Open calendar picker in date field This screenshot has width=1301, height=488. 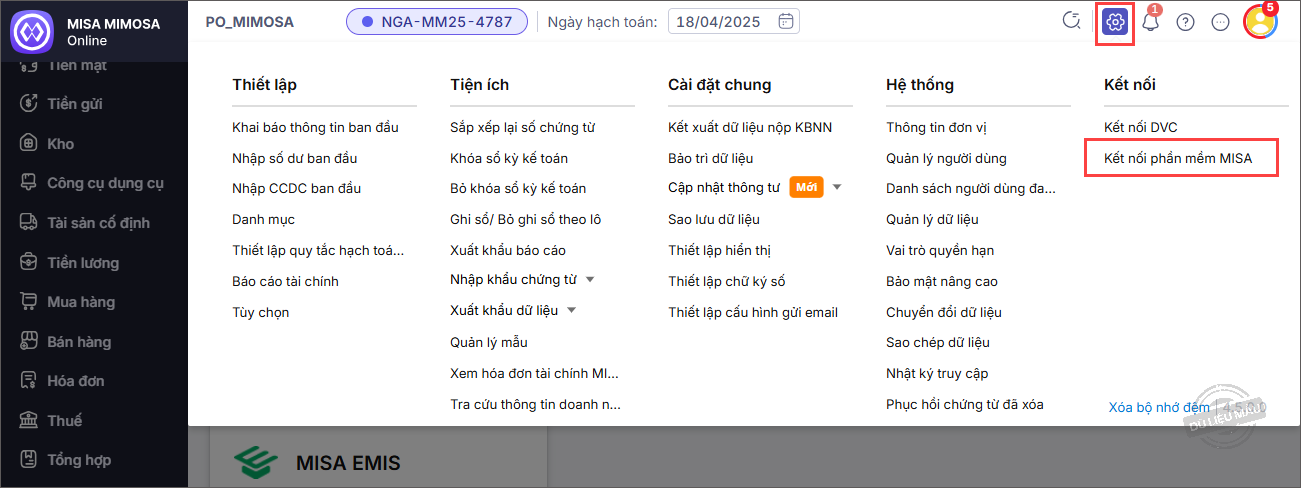coord(786,21)
